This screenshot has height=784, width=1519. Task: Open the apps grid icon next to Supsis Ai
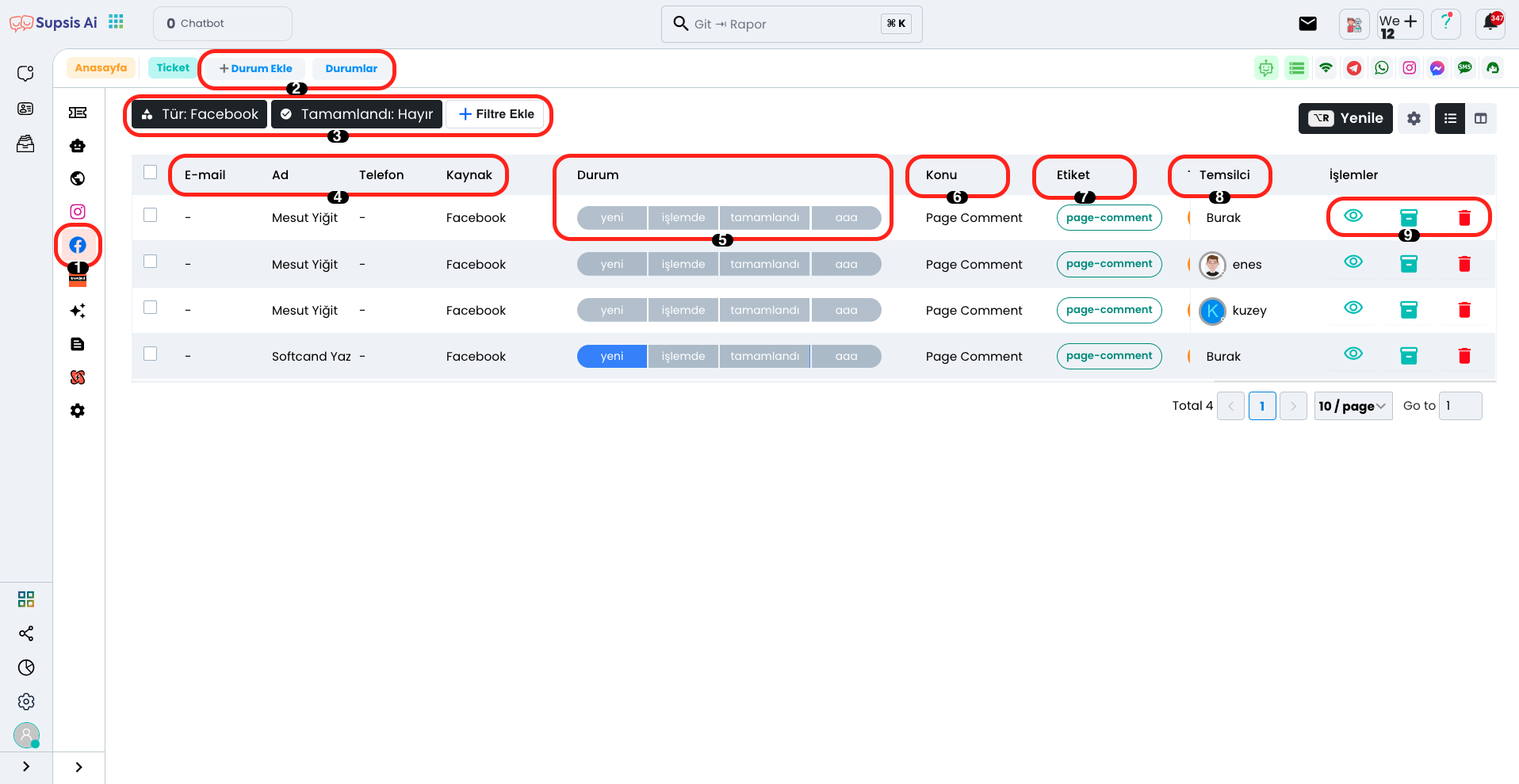point(117,22)
